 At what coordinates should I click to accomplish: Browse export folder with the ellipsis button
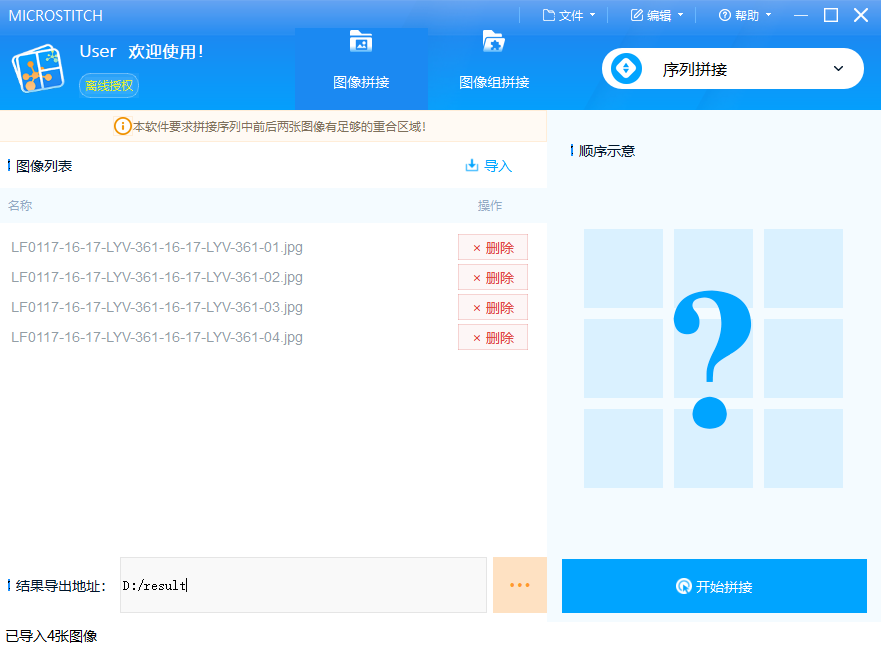[519, 585]
